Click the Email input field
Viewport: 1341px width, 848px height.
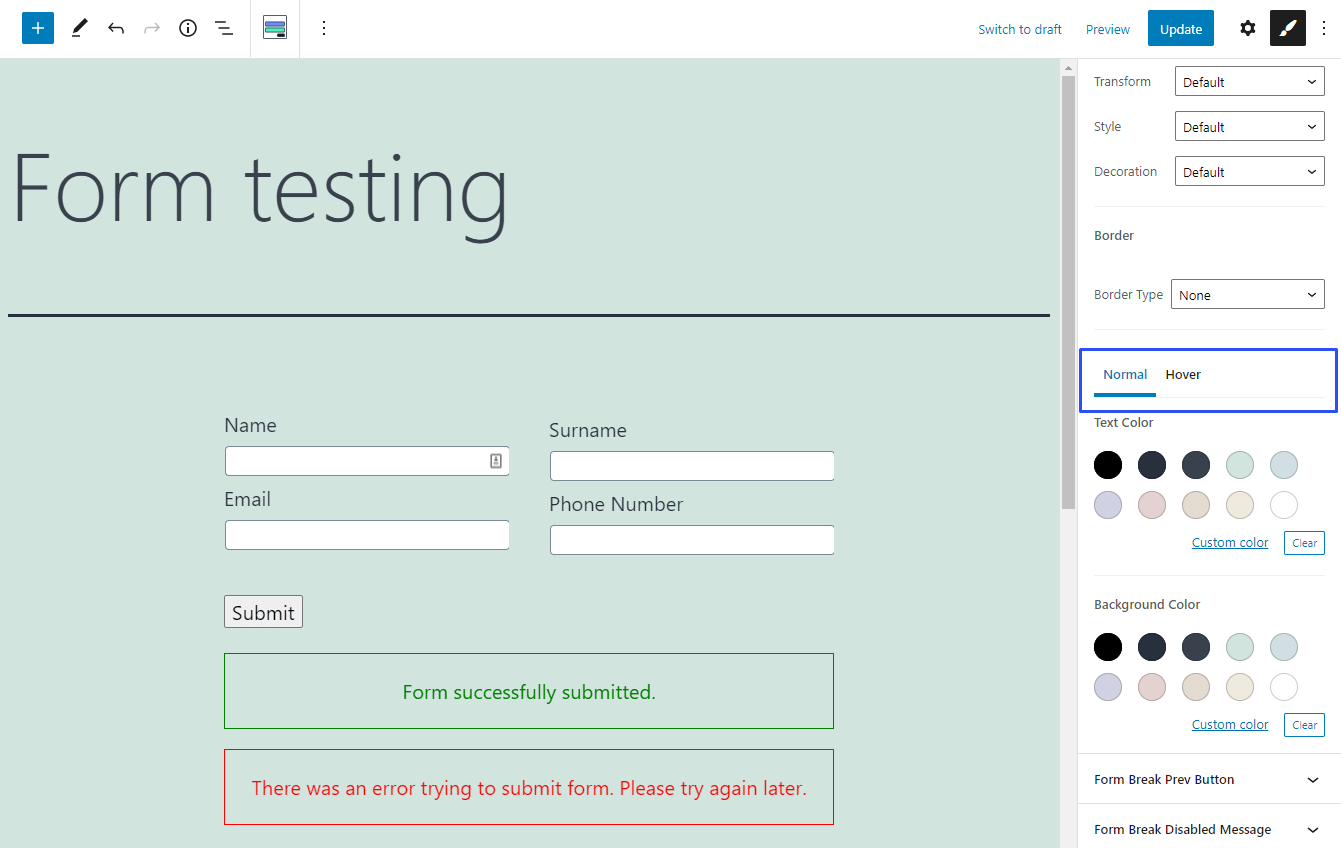367,535
